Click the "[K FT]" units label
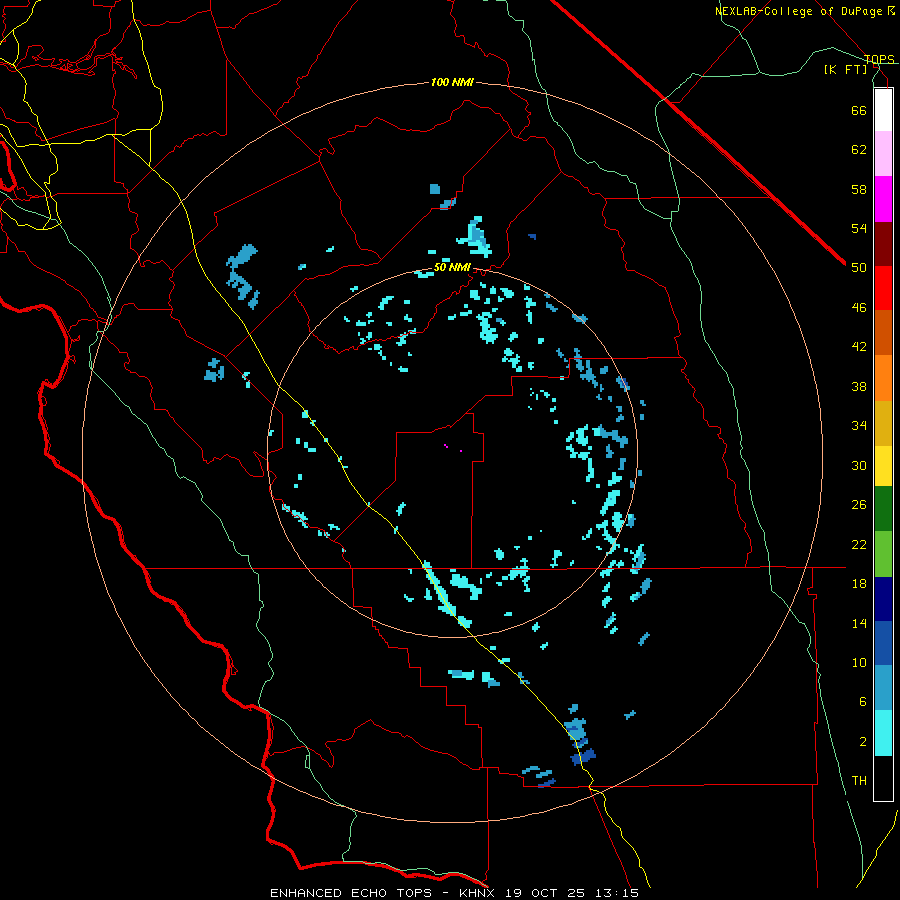 (845, 69)
